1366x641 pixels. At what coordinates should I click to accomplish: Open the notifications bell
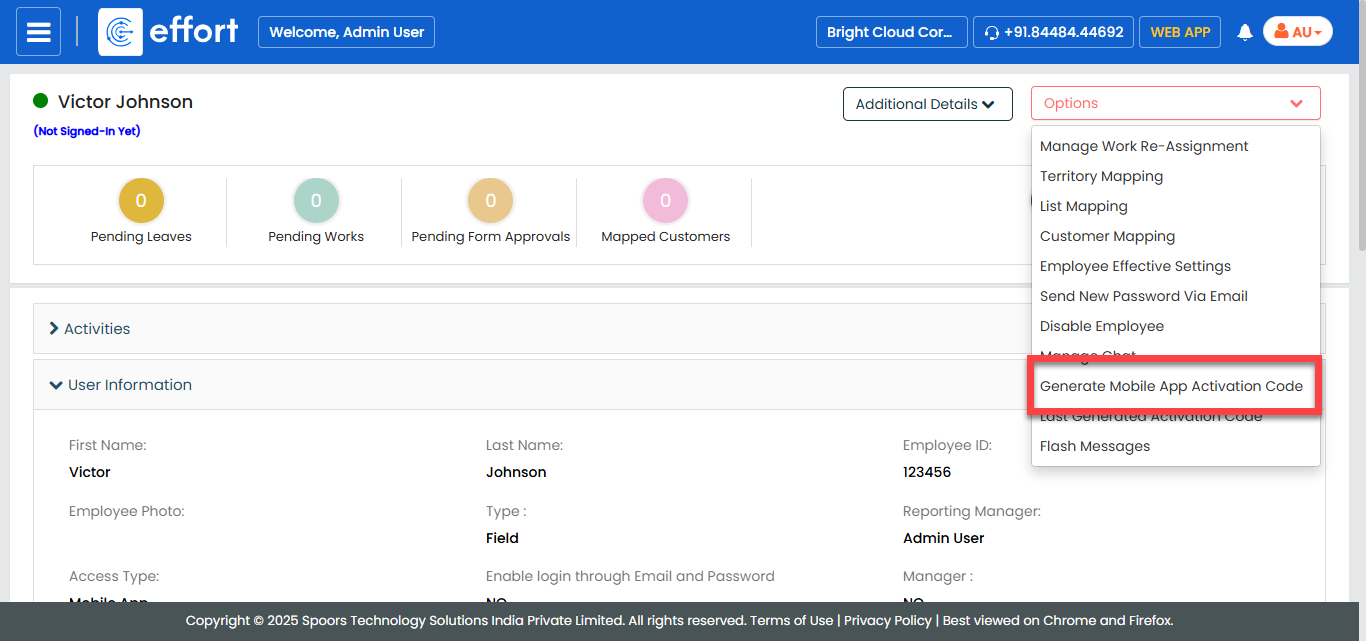(1245, 32)
